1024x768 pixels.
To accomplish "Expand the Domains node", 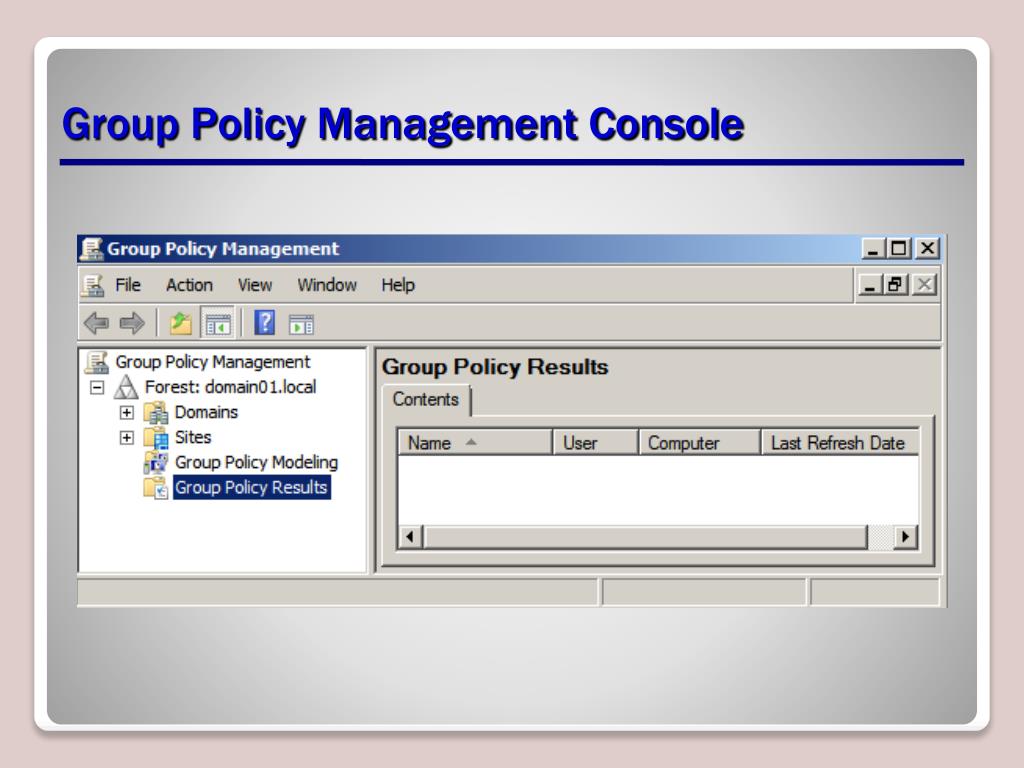I will tap(127, 413).
